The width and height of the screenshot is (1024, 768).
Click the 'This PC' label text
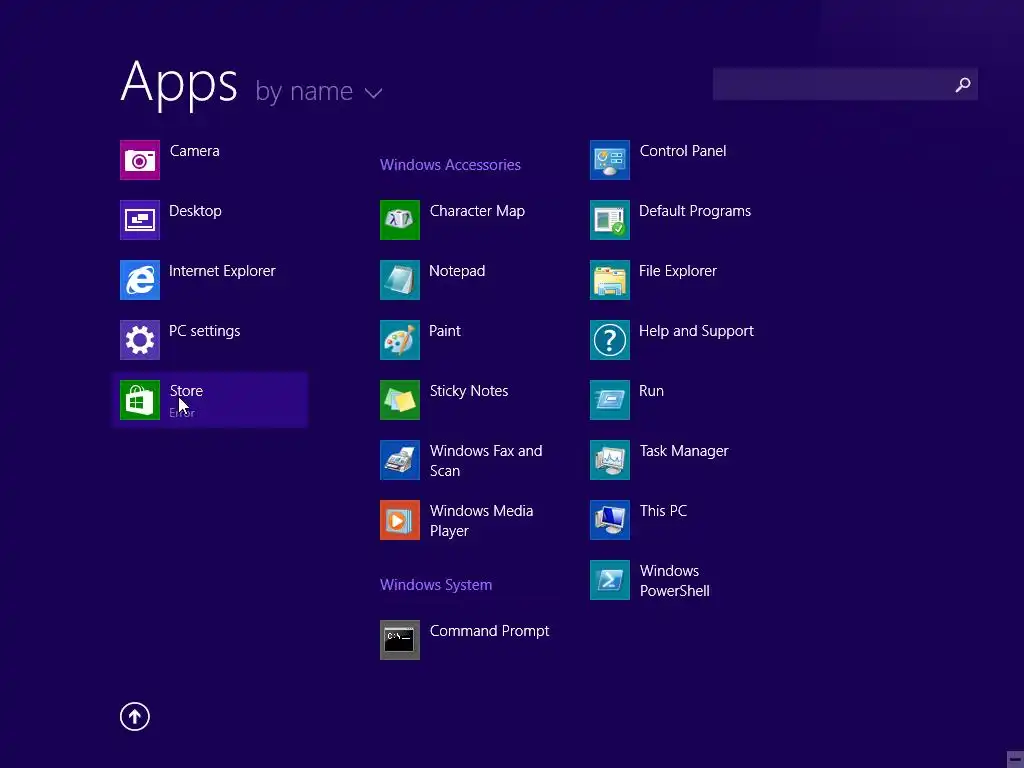663,511
